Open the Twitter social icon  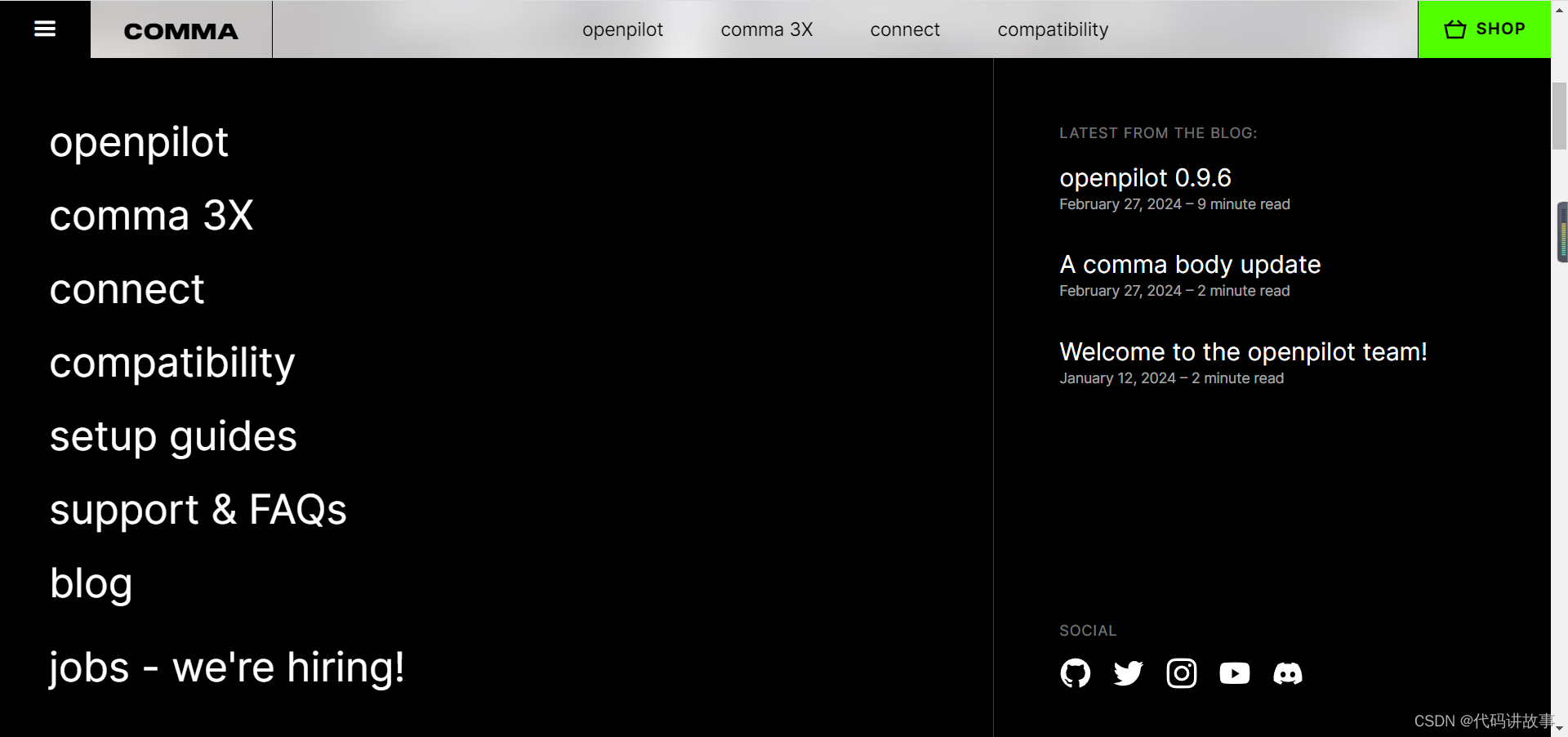click(x=1128, y=673)
